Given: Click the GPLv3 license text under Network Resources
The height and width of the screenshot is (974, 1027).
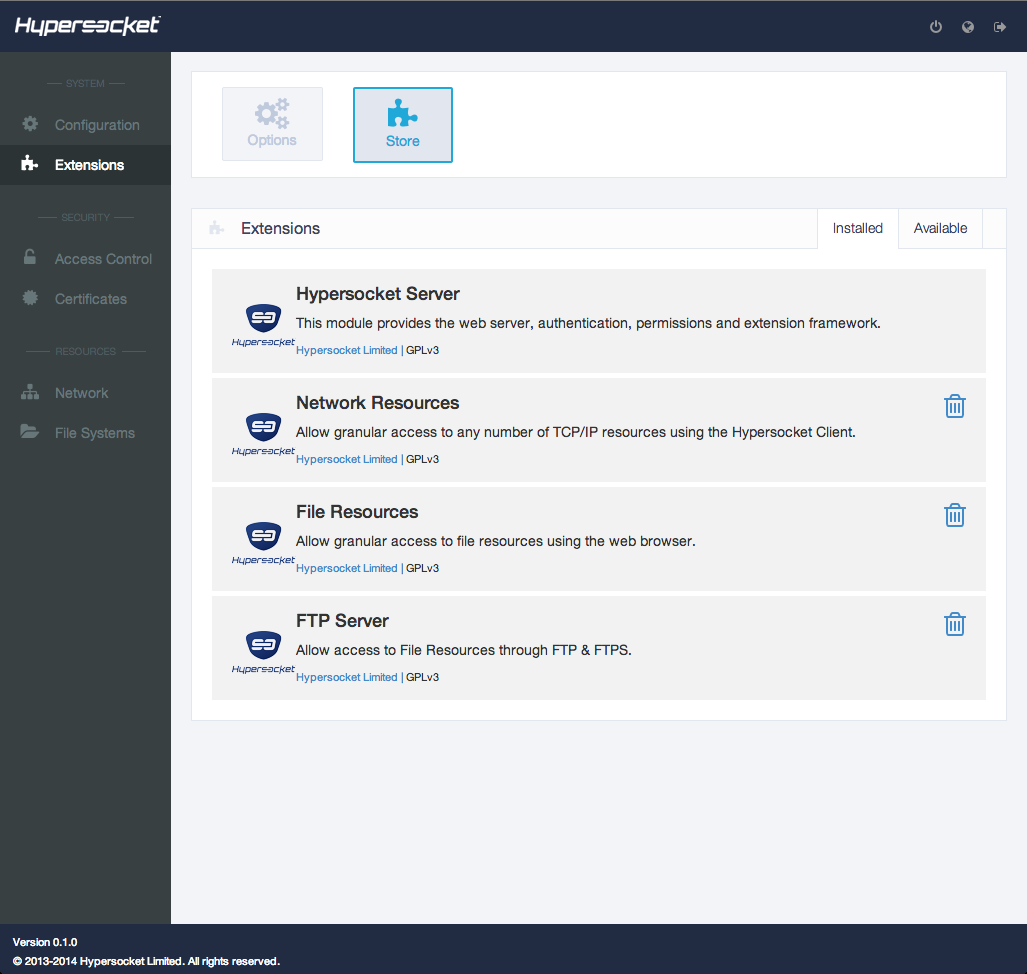Looking at the screenshot, I should [x=422, y=459].
